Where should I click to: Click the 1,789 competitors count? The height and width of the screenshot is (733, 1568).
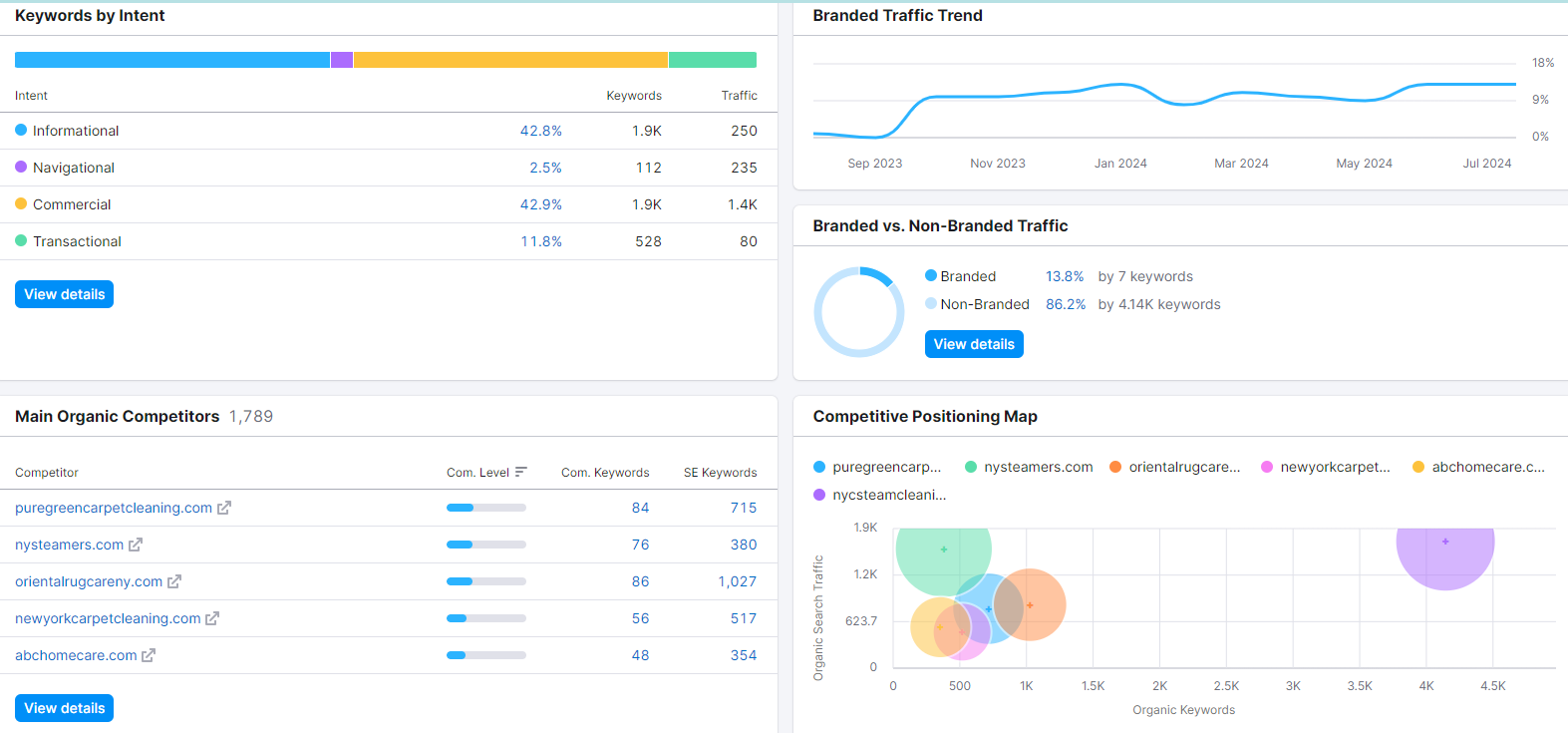(x=251, y=417)
